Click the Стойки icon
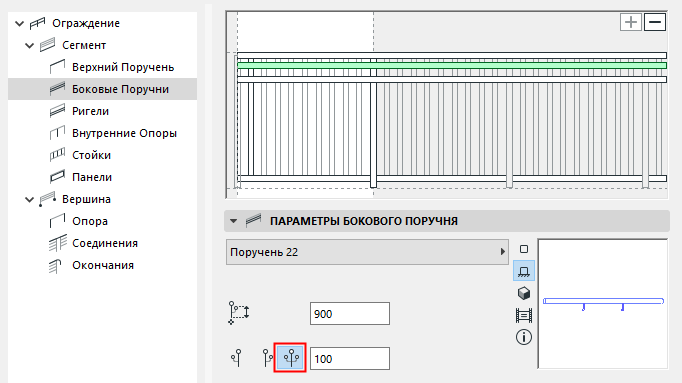Viewport: 682px width, 383px height. tap(57, 155)
